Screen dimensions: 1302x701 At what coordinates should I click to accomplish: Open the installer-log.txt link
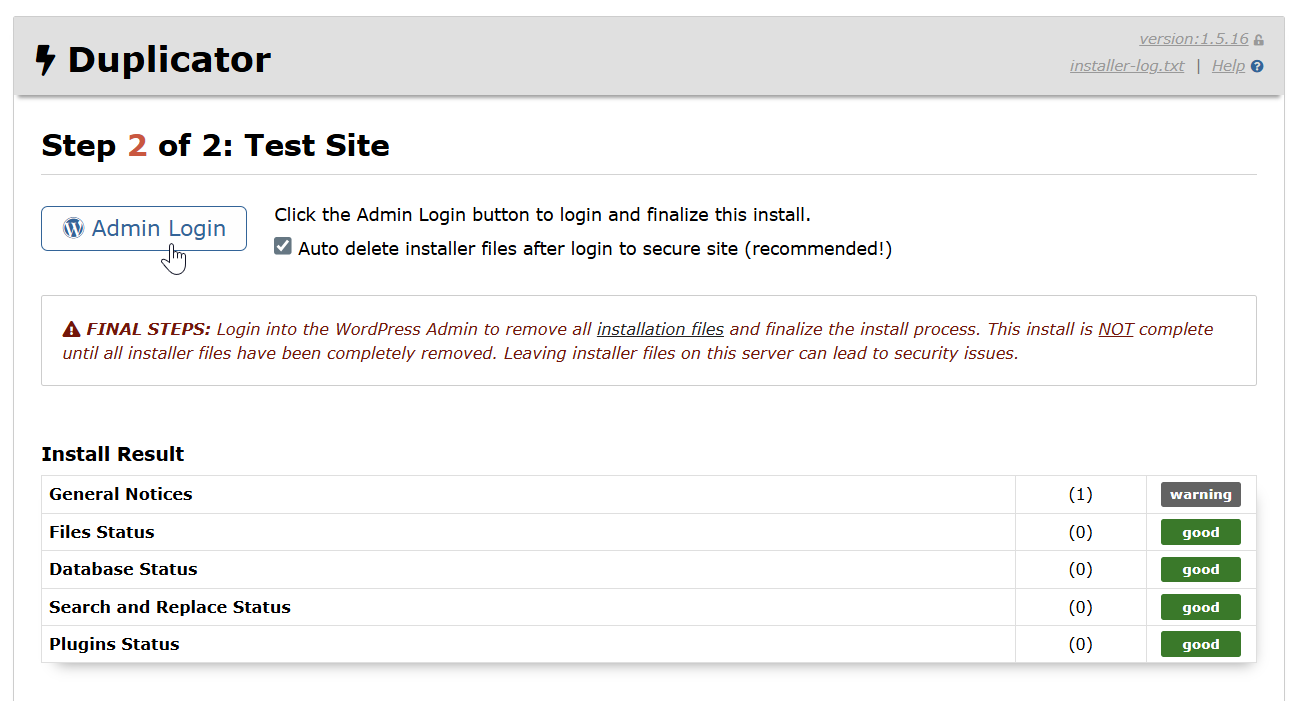click(x=1127, y=66)
